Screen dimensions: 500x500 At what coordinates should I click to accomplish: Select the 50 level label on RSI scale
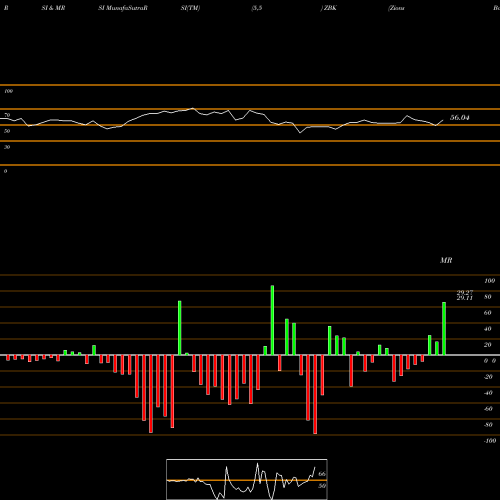(x=7, y=131)
